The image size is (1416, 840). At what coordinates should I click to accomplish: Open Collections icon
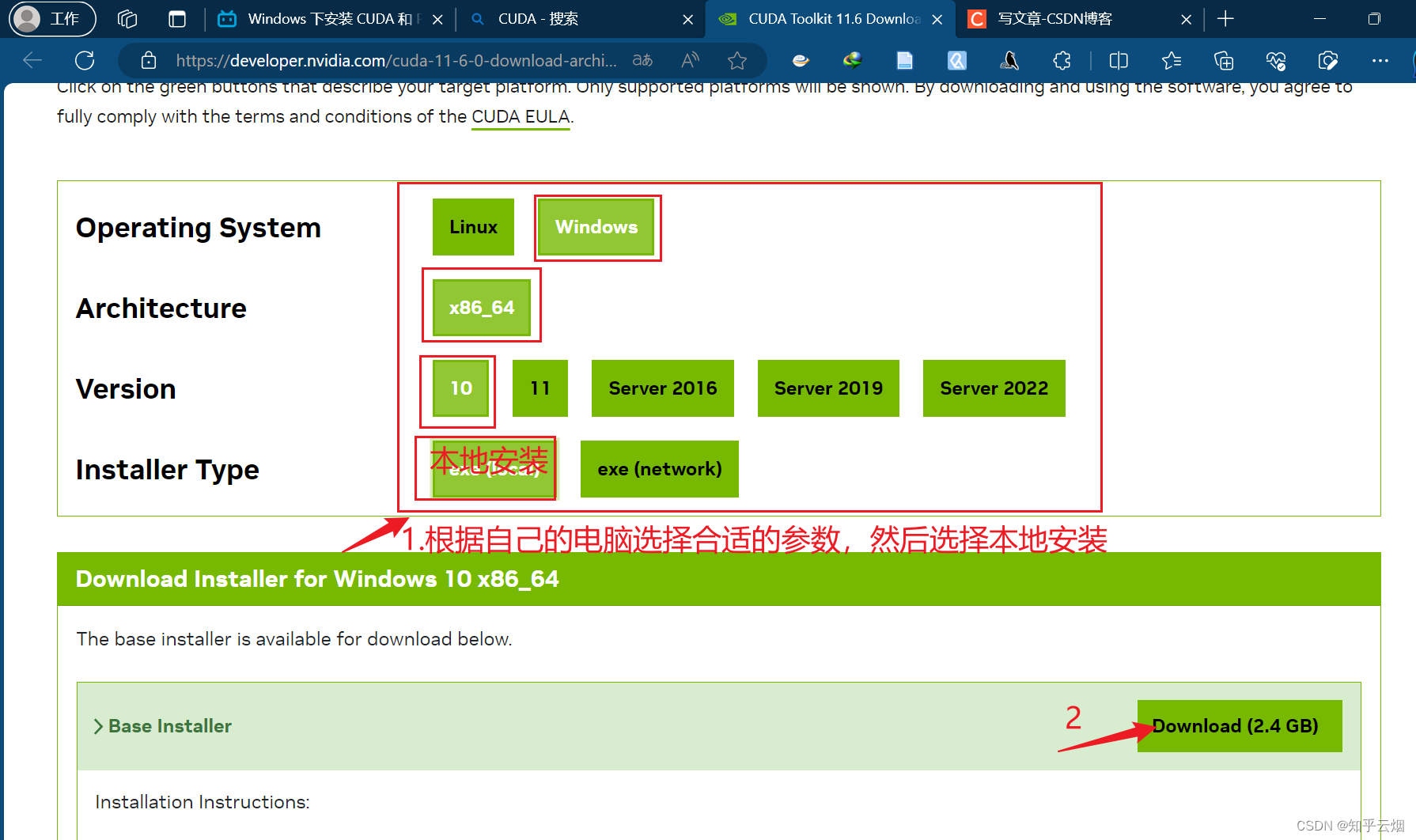[x=1224, y=60]
